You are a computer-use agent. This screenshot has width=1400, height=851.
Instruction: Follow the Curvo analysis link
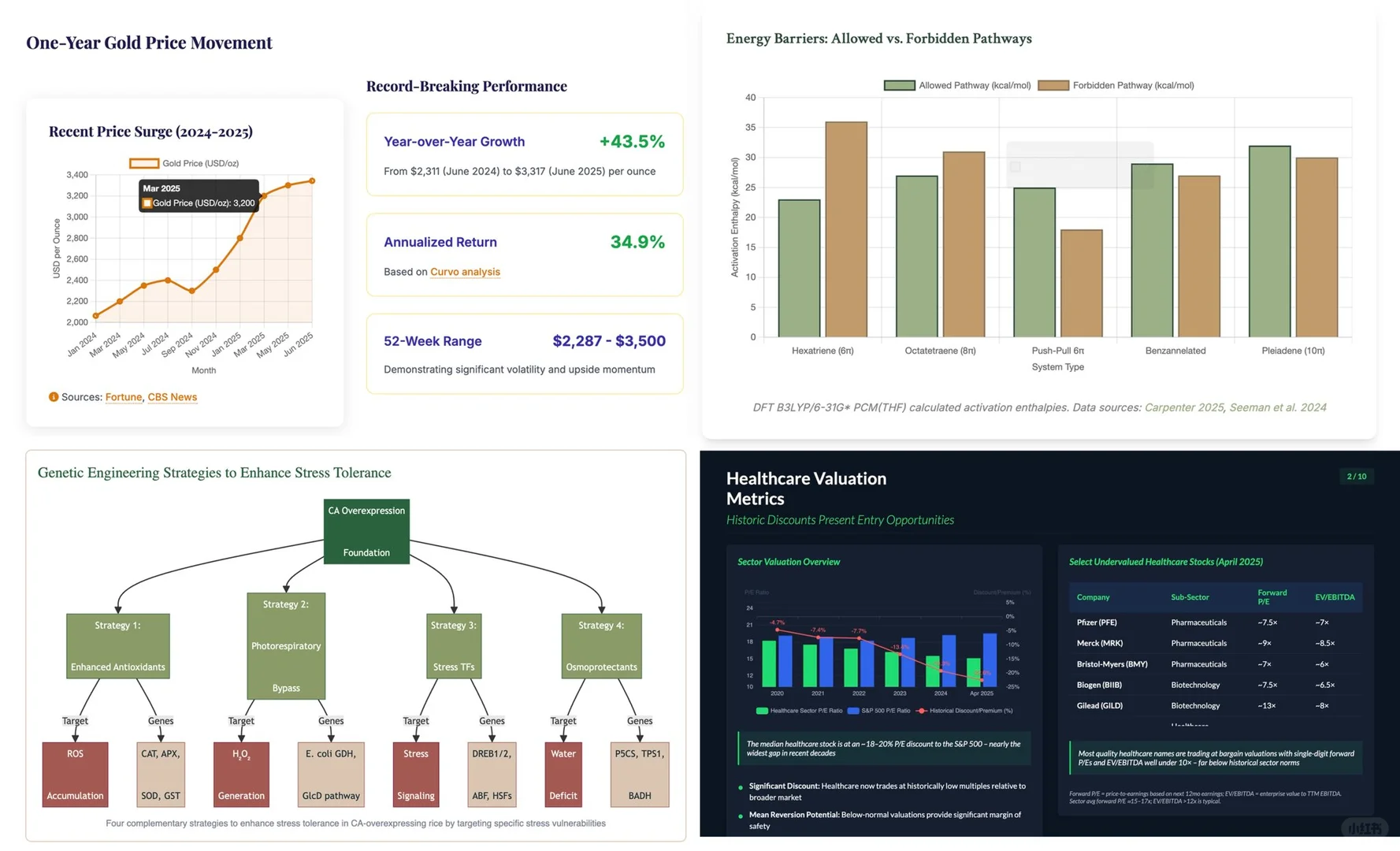[x=465, y=272]
